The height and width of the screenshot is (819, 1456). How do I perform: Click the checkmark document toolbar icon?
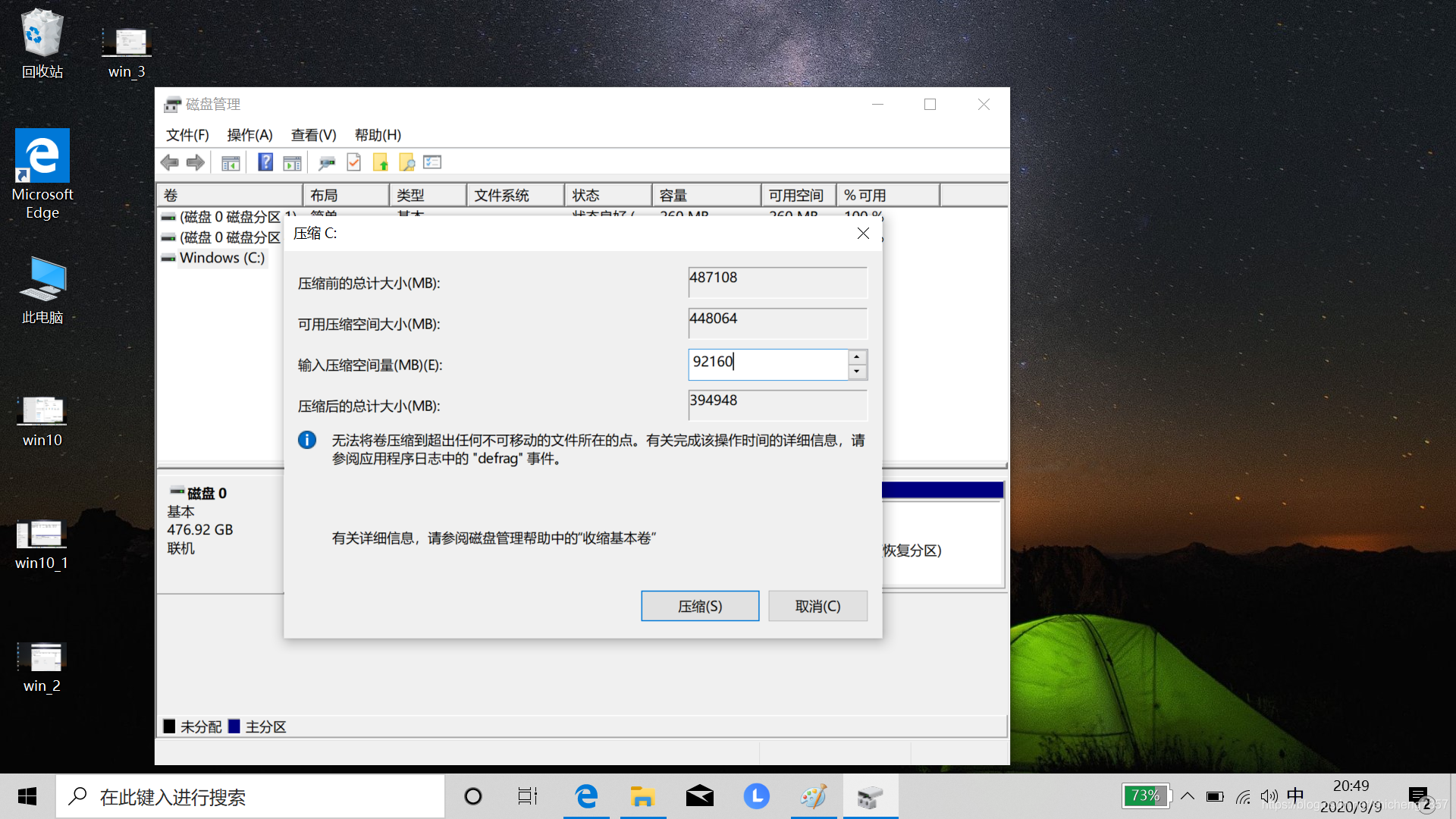pos(354,162)
